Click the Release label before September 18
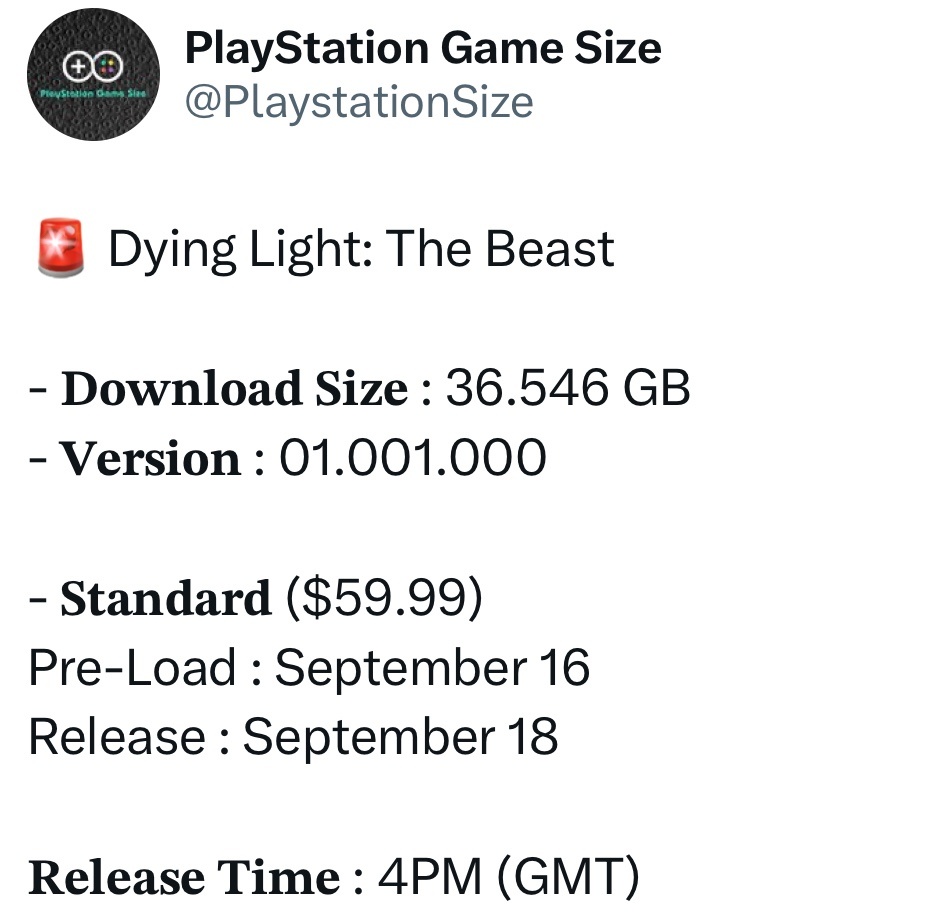Screen dimensions: 925x912 [116, 737]
